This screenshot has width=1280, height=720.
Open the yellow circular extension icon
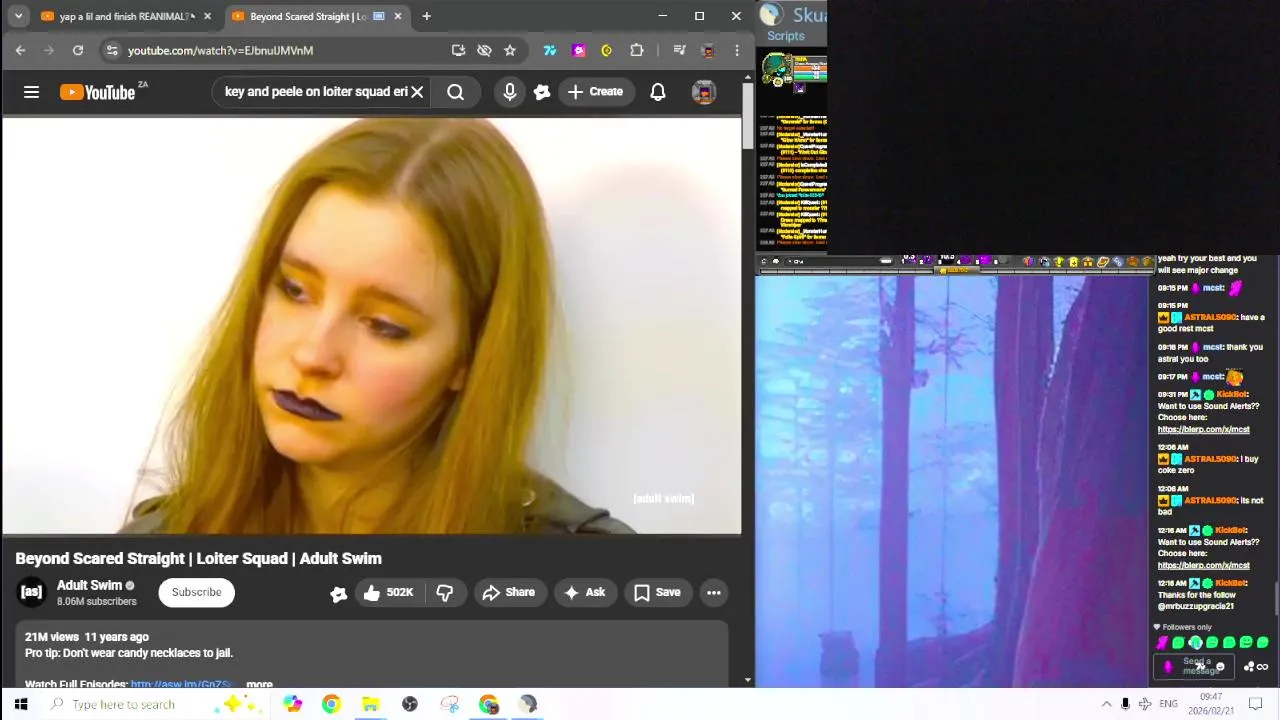click(606, 50)
